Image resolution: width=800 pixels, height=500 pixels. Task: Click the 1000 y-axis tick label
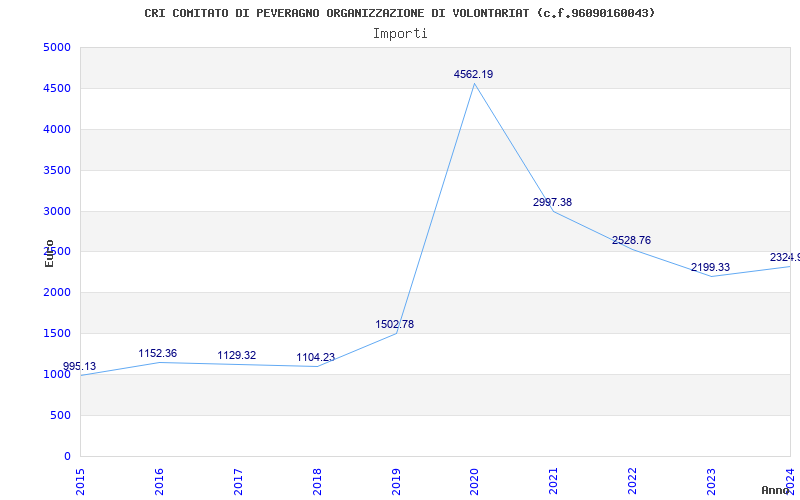point(57,374)
